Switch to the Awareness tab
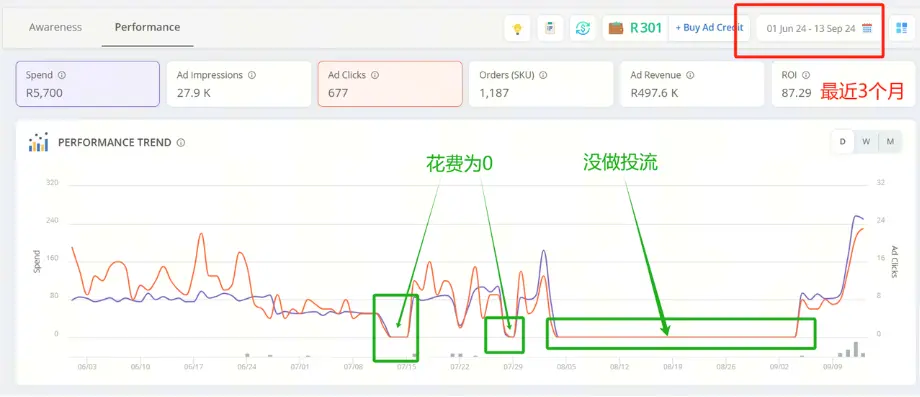This screenshot has height=397, width=920. coord(55,27)
